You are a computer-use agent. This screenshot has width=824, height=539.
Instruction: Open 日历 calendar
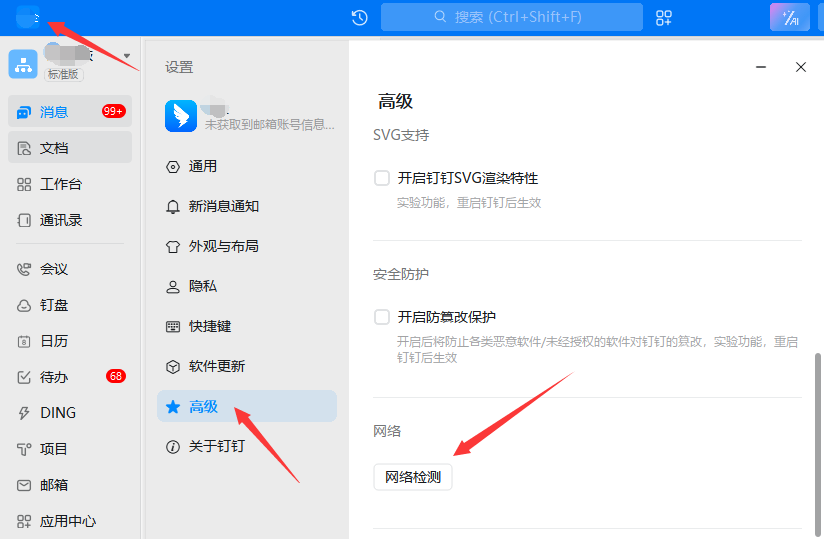[x=70, y=341]
